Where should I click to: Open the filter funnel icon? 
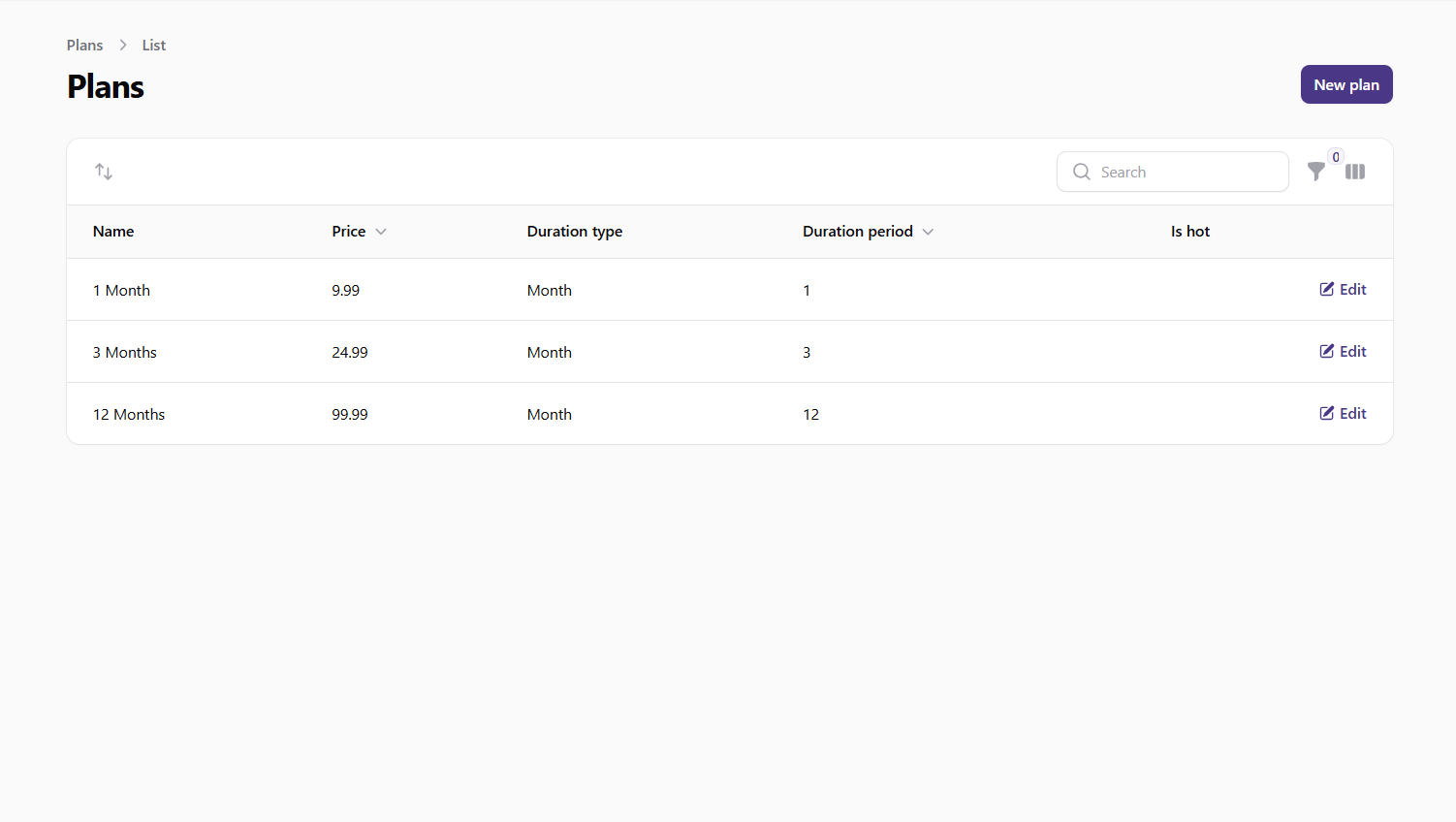[x=1315, y=172]
